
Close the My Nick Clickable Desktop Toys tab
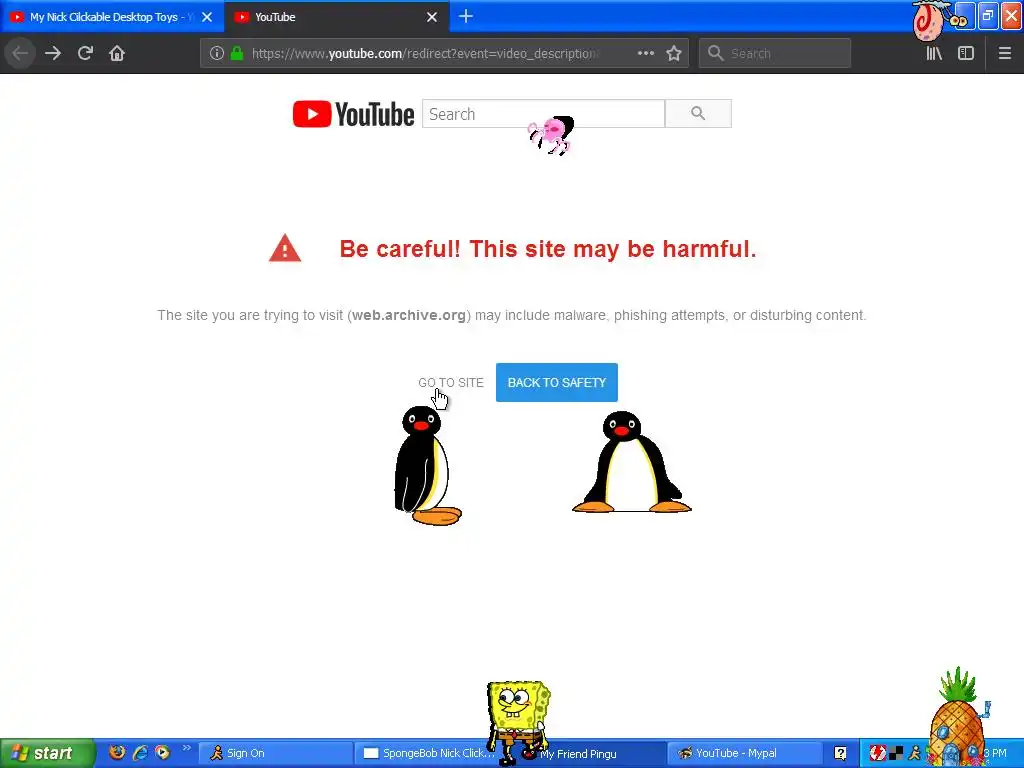(x=207, y=17)
